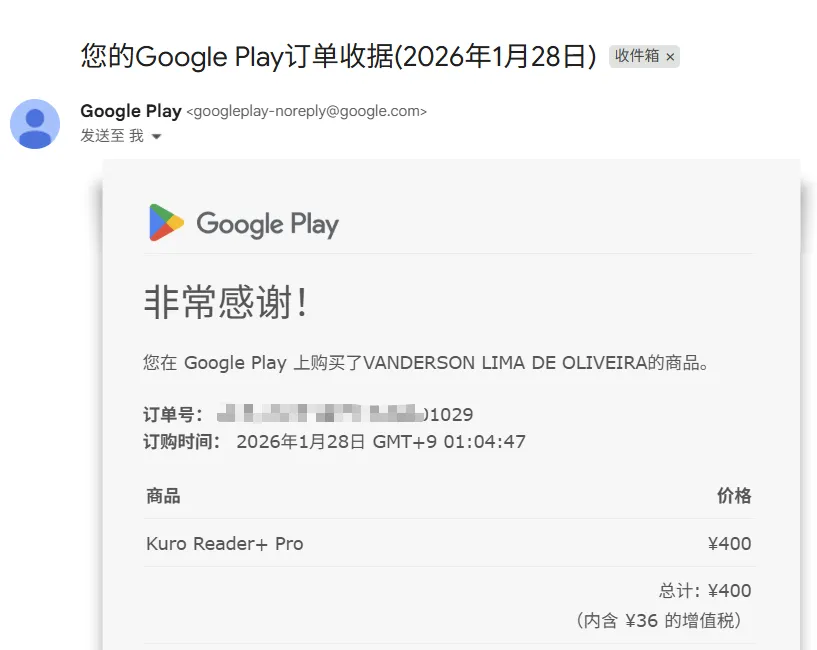This screenshot has height=650, width=817.
Task: Click the 发送至 我 recipient text
Action: click(x=112, y=136)
